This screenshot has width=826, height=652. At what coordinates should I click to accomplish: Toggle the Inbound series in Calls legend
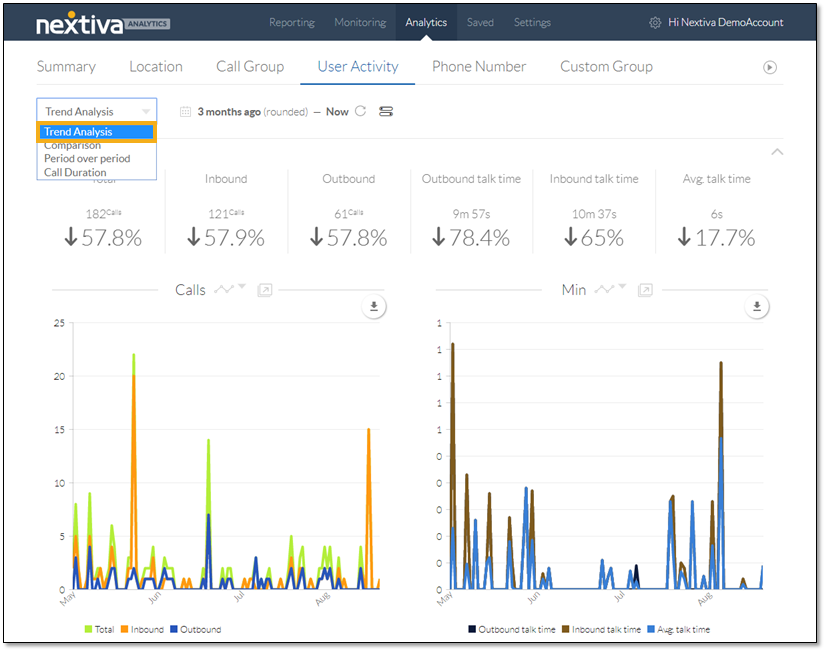pos(142,629)
